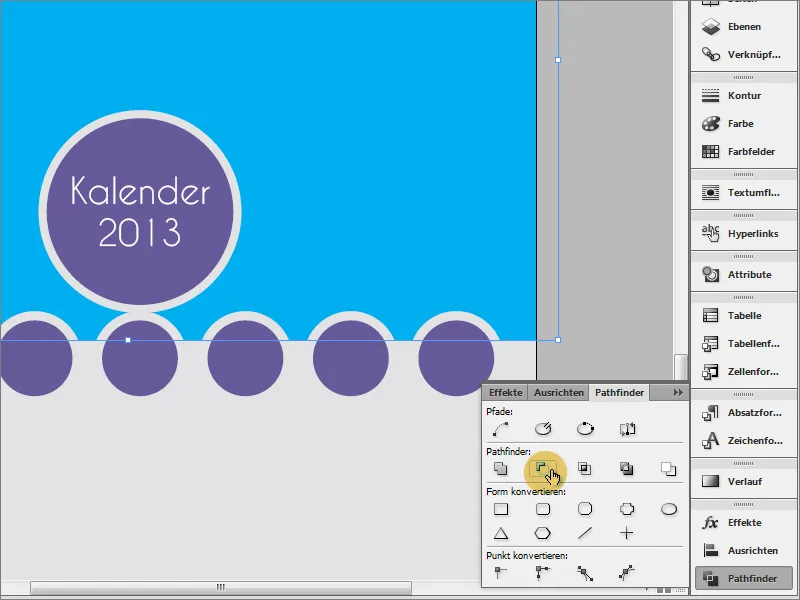Apply Pathfinder Minus Back operation
The image size is (800, 600).
668,468
